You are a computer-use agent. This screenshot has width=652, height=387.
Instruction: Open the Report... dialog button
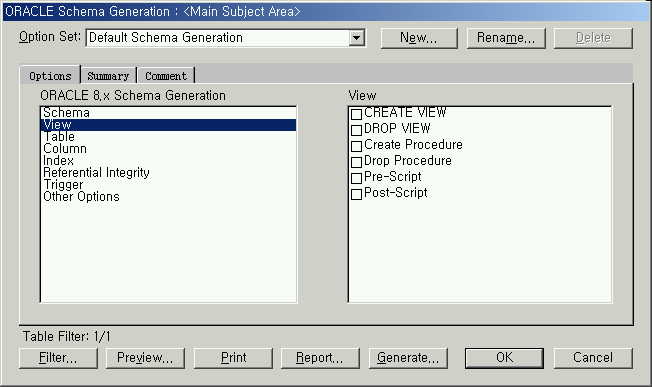click(x=320, y=358)
